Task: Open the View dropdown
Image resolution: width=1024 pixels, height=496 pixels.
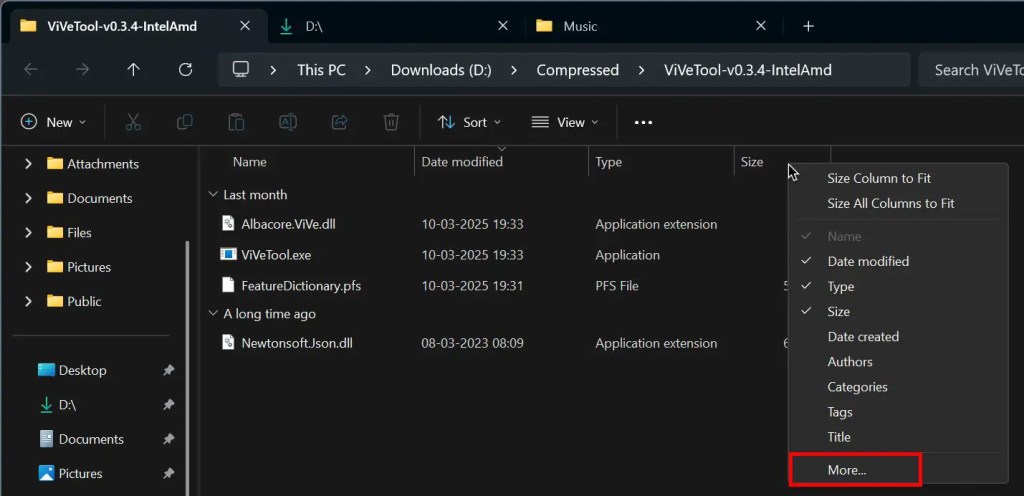Action: 565,122
